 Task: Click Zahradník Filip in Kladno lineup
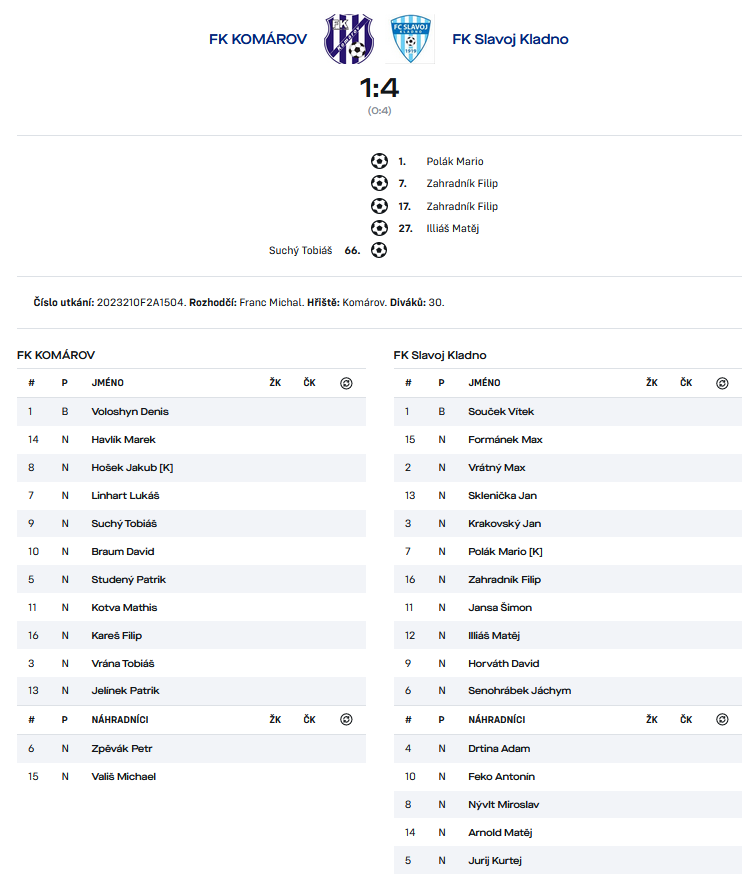(505, 580)
